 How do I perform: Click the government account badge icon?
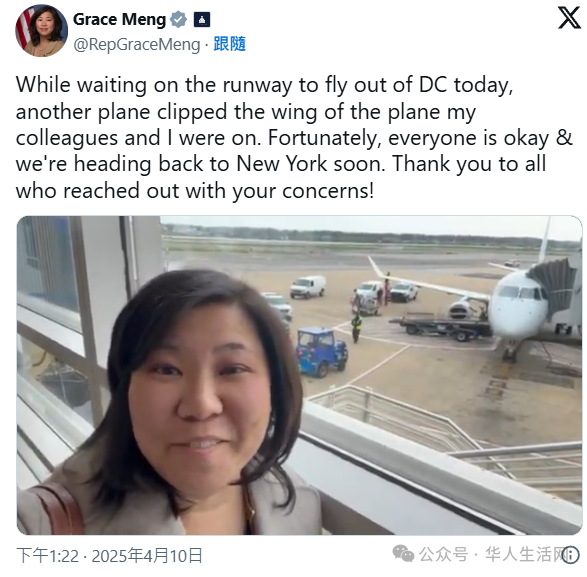click(x=202, y=19)
